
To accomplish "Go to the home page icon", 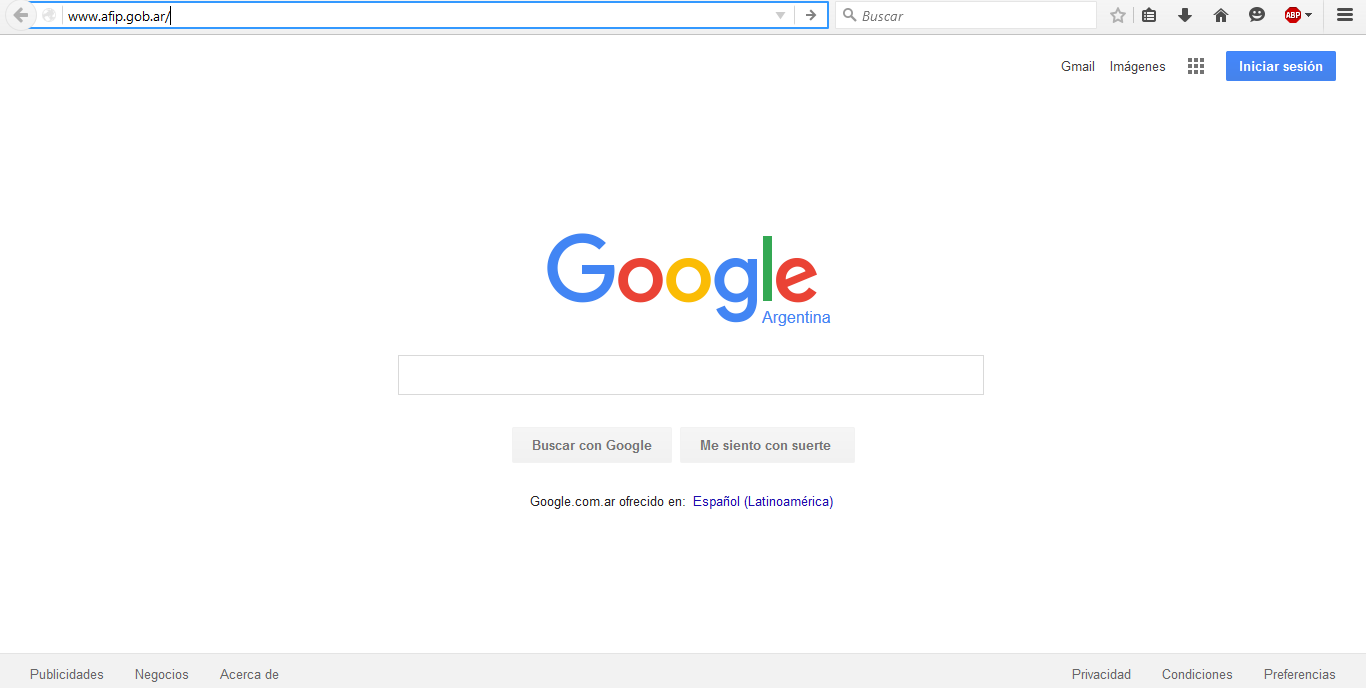I will coord(1221,15).
